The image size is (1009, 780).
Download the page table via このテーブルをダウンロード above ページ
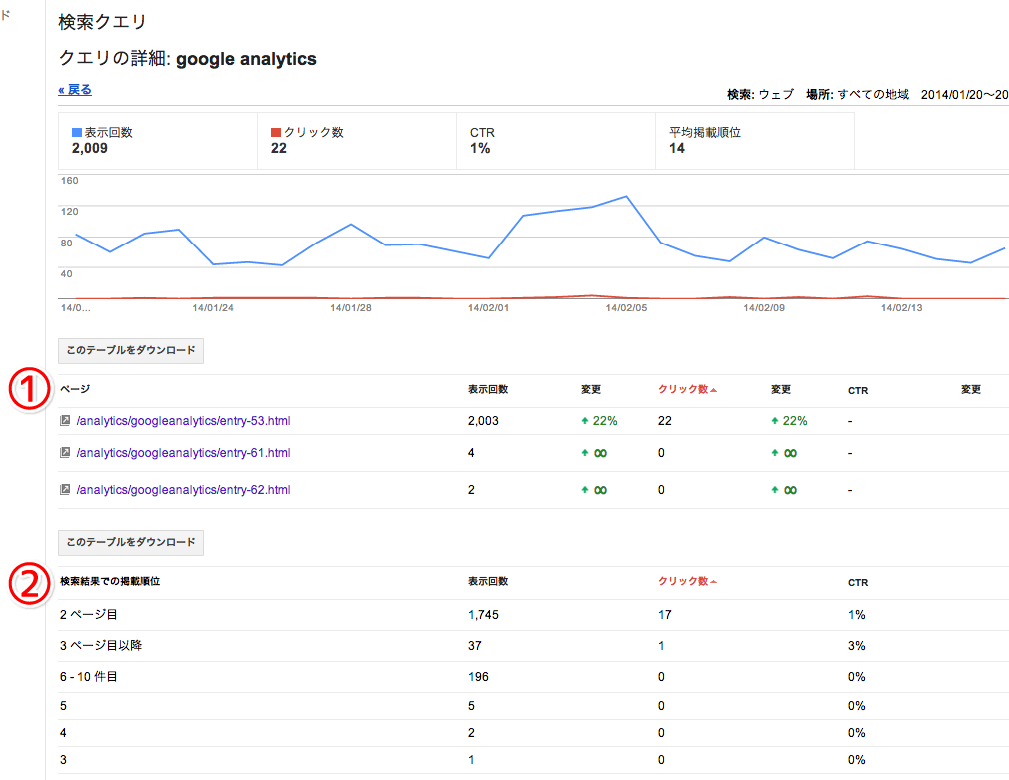coord(131,351)
